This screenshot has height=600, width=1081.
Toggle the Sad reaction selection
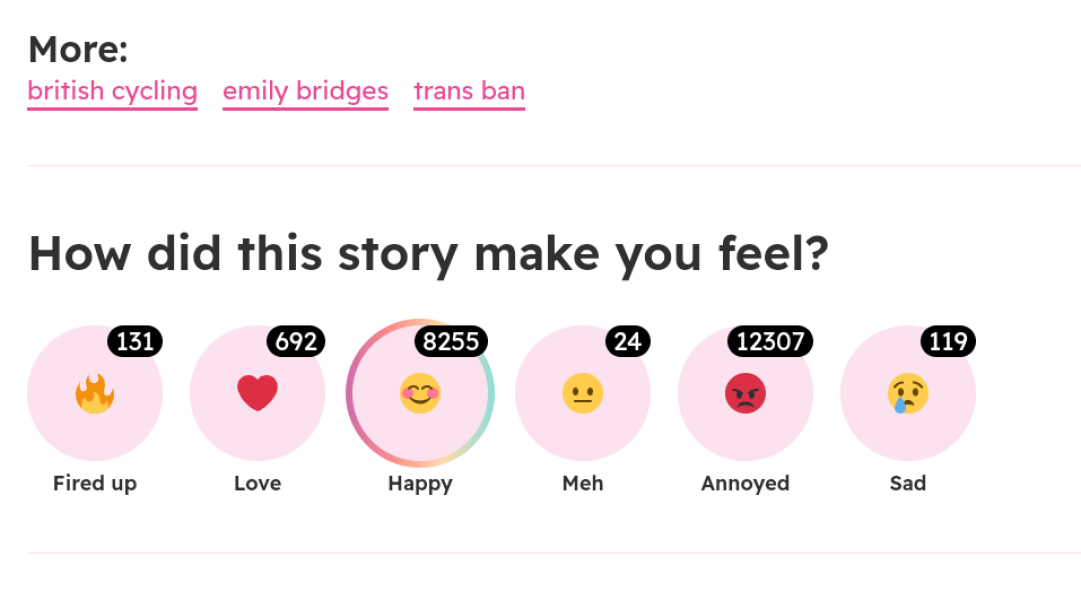pyautogui.click(x=908, y=393)
